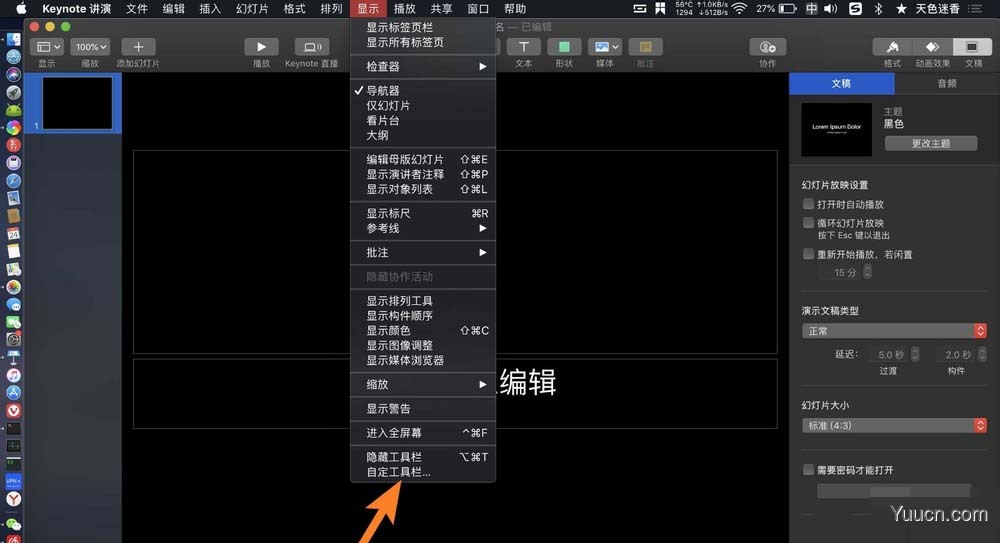Open the Apple menu

coord(21,8)
